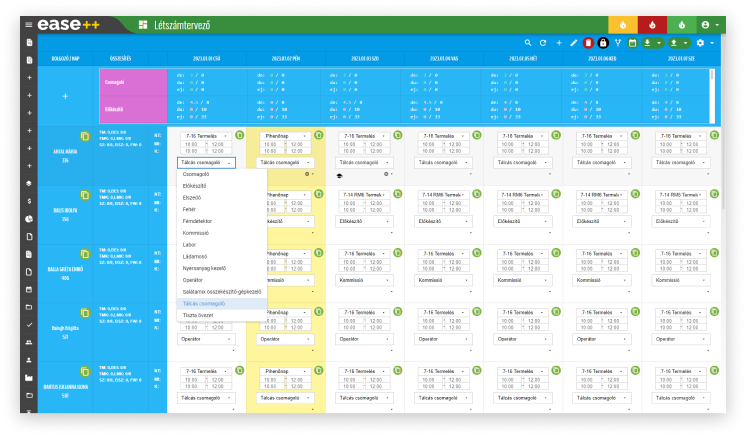Click the green icon in Antal Mária's Thursday cell
The height and width of the screenshot is (438, 746).
[x=239, y=135]
